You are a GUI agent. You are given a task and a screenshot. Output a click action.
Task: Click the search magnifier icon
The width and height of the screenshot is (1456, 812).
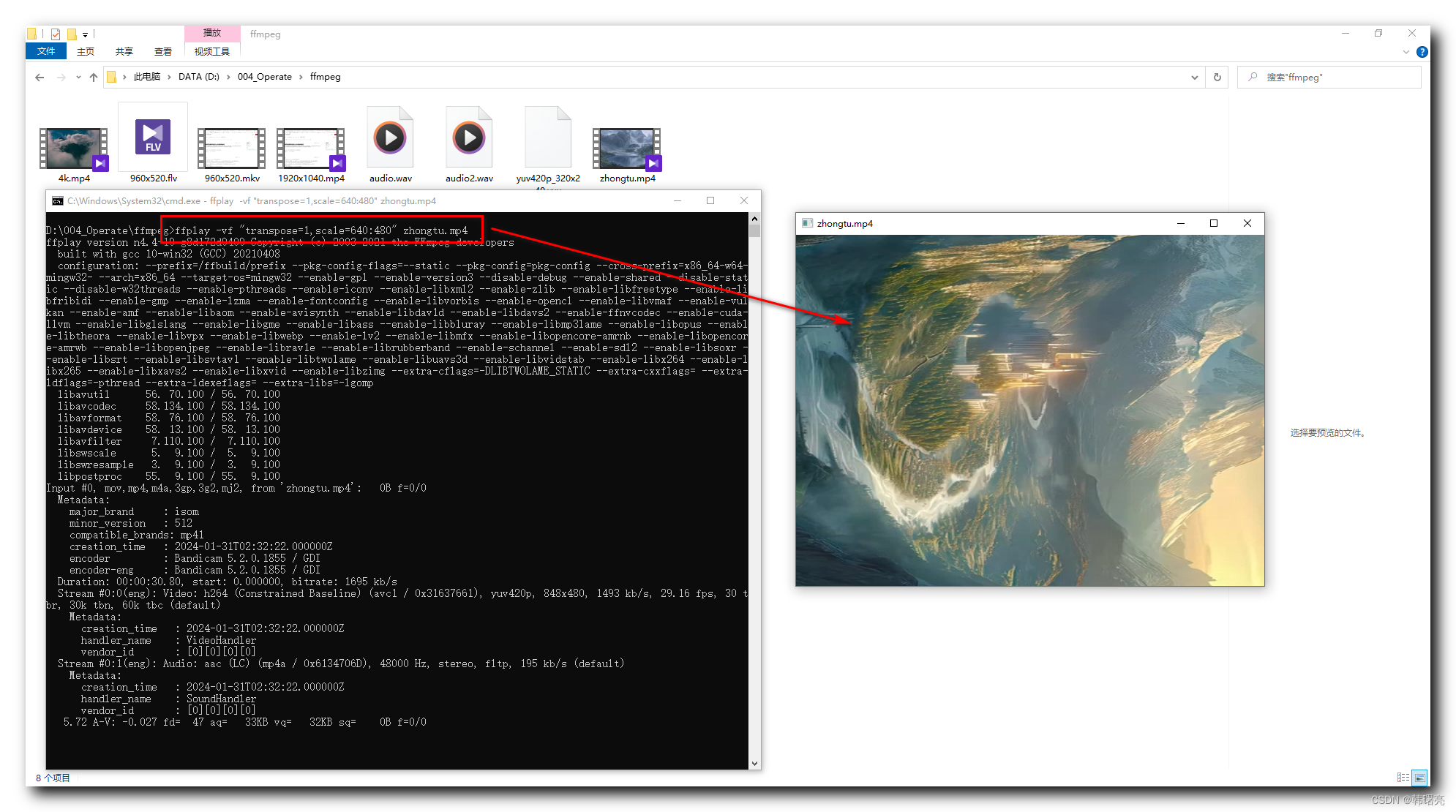pyautogui.click(x=1253, y=77)
